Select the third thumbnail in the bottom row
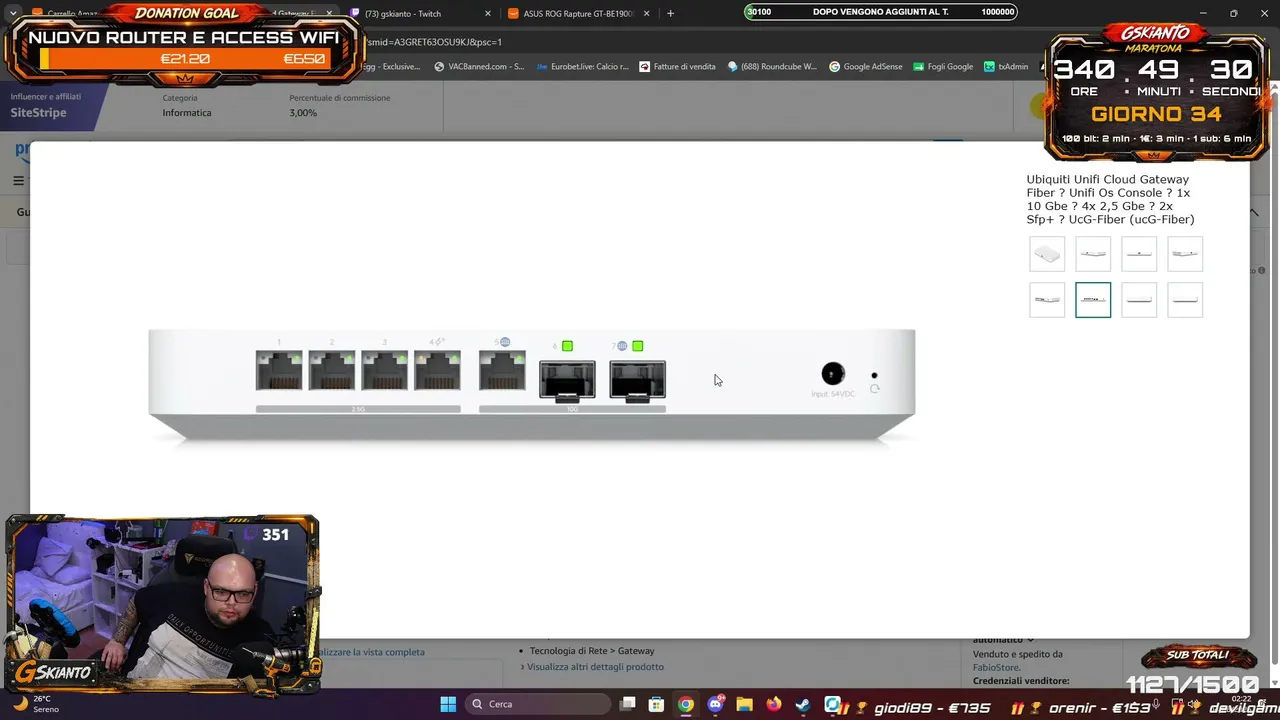 point(1139,300)
